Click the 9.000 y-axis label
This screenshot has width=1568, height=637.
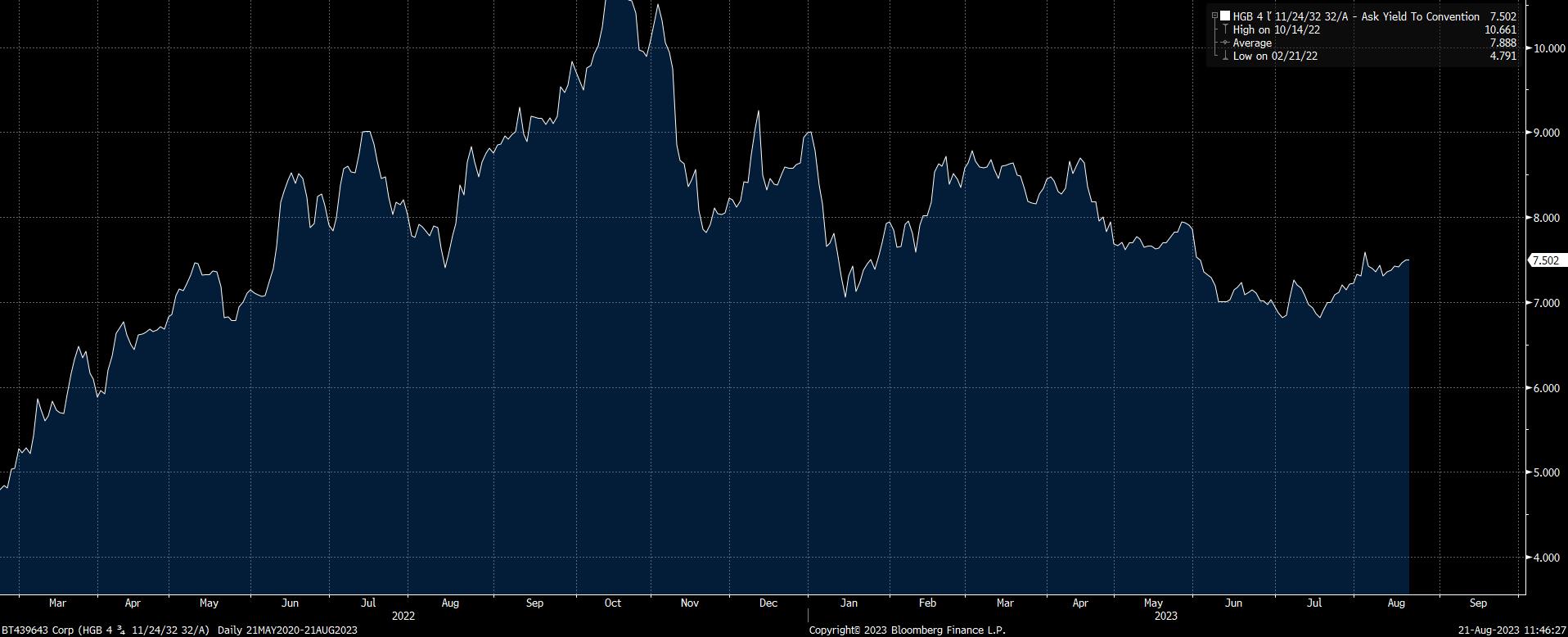coord(1547,133)
